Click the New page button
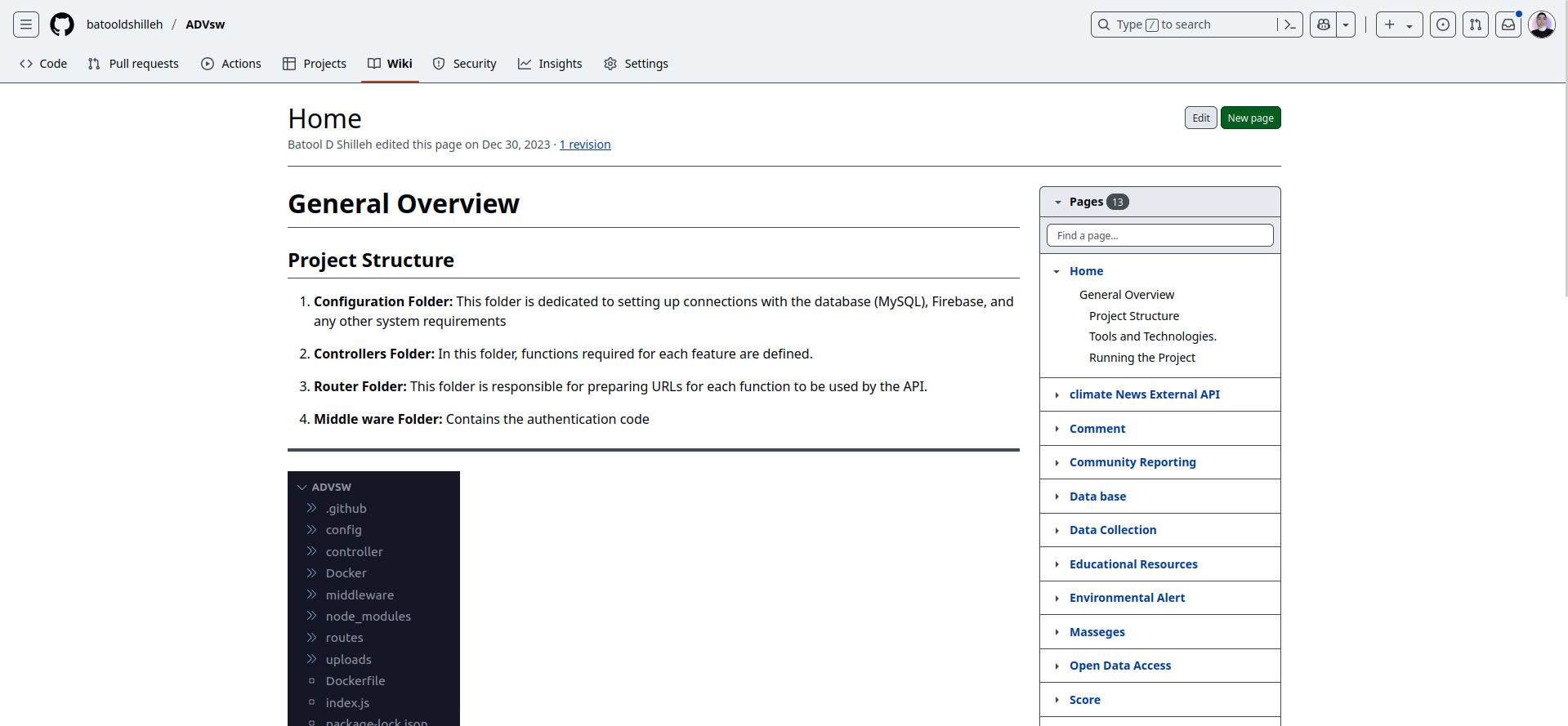Image resolution: width=1568 pixels, height=726 pixels. [x=1250, y=118]
